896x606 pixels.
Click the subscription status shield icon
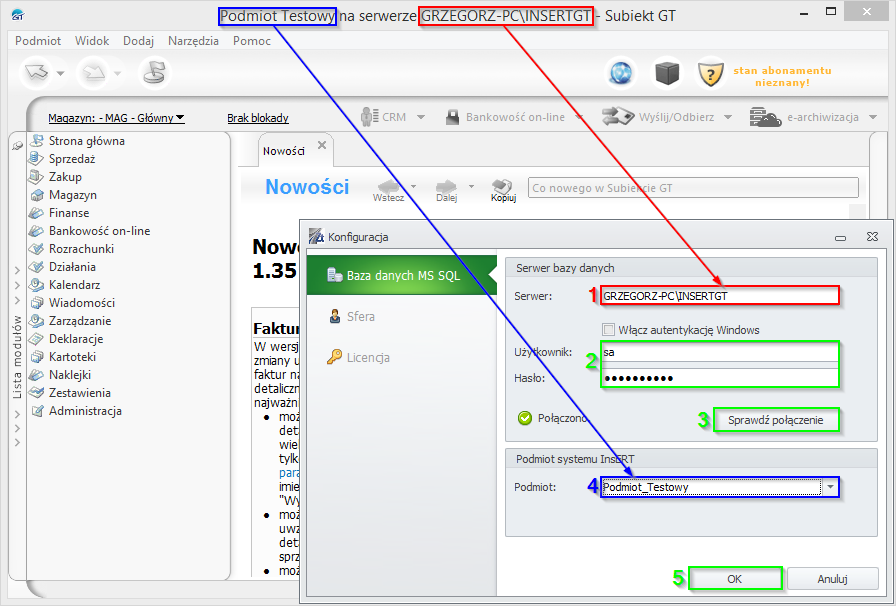click(x=710, y=74)
